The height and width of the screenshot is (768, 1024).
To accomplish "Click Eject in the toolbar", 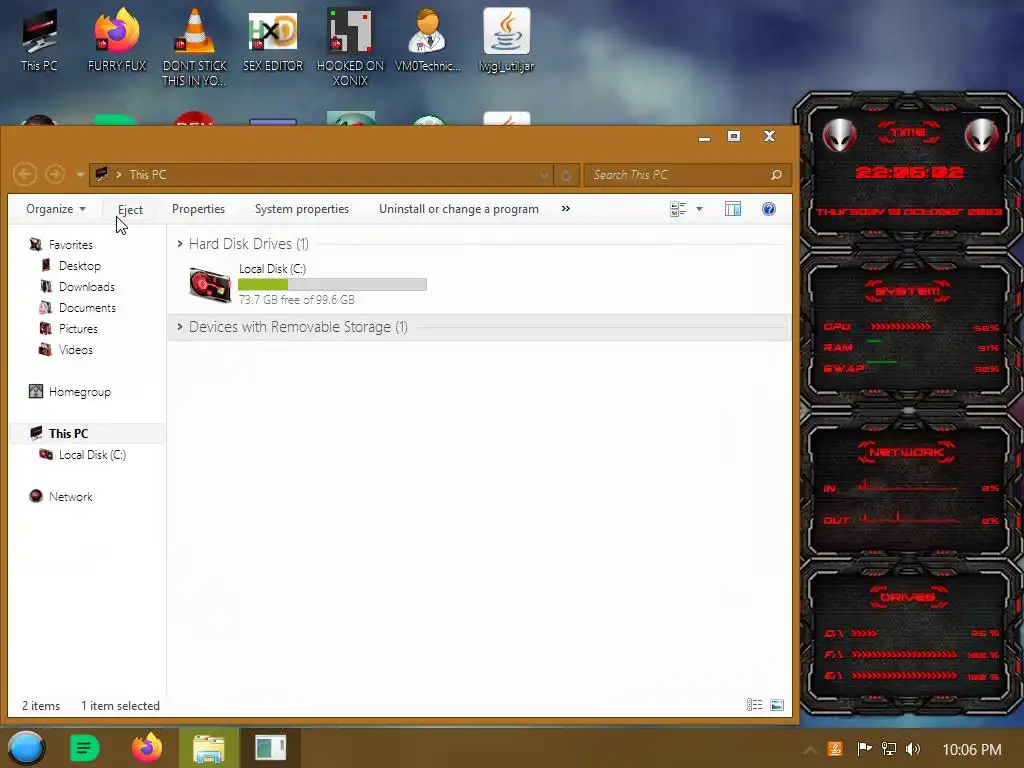I will tap(130, 210).
